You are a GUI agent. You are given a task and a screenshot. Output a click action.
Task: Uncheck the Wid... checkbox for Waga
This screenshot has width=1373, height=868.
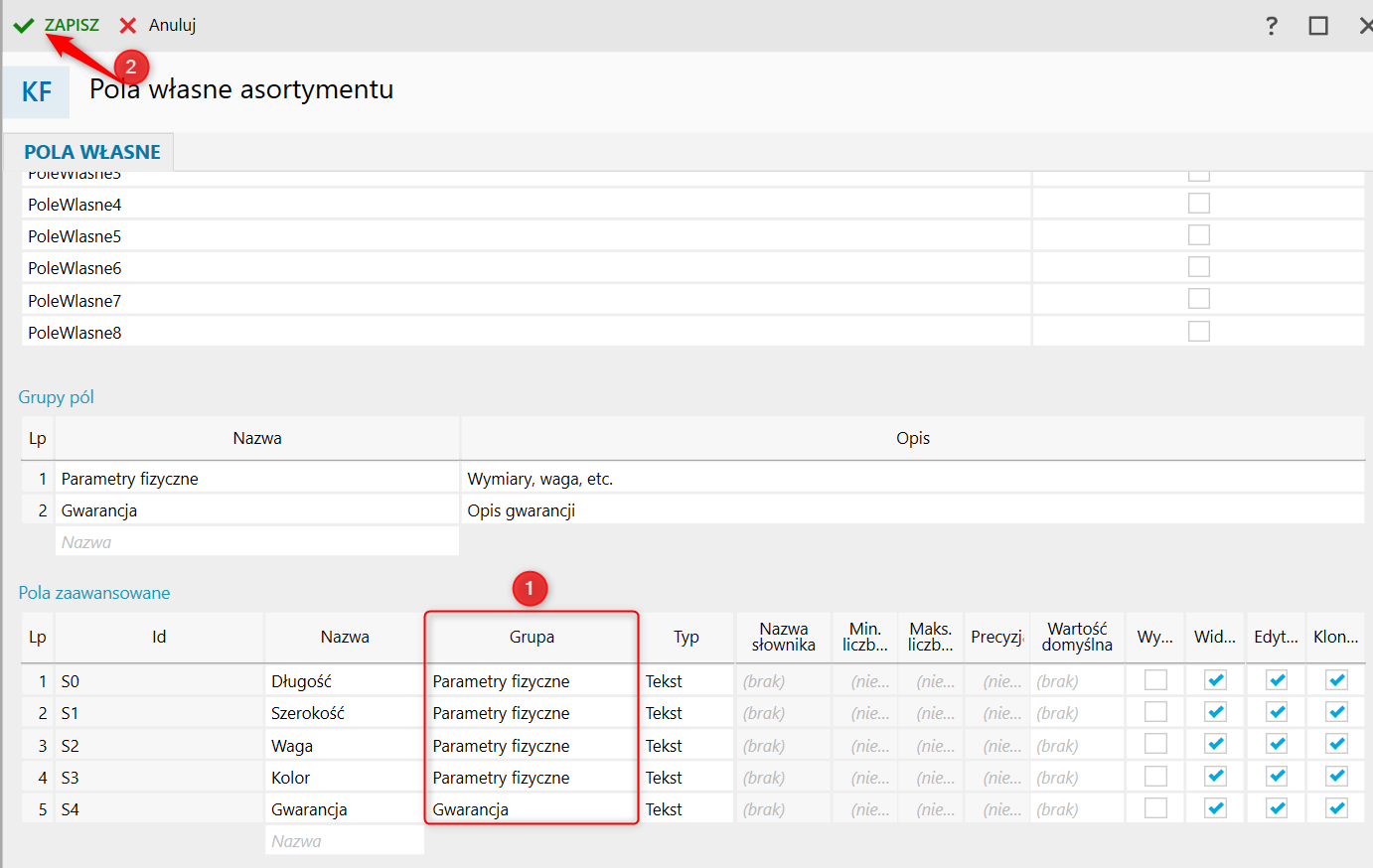click(1215, 745)
